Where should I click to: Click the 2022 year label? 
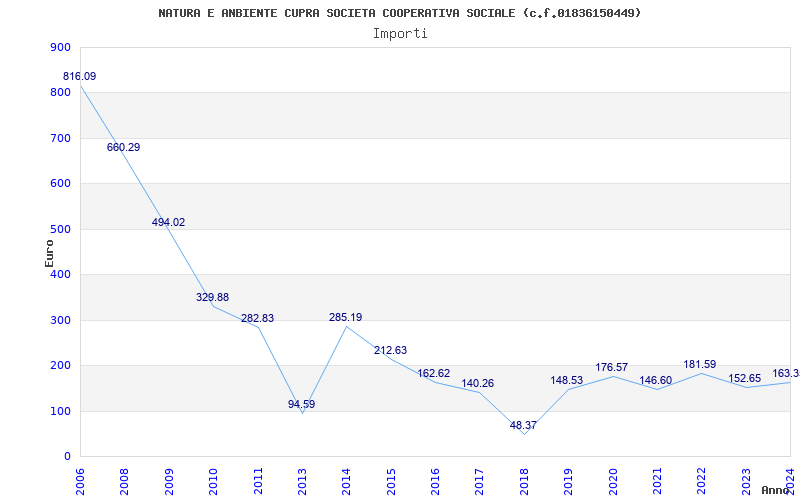(701, 481)
